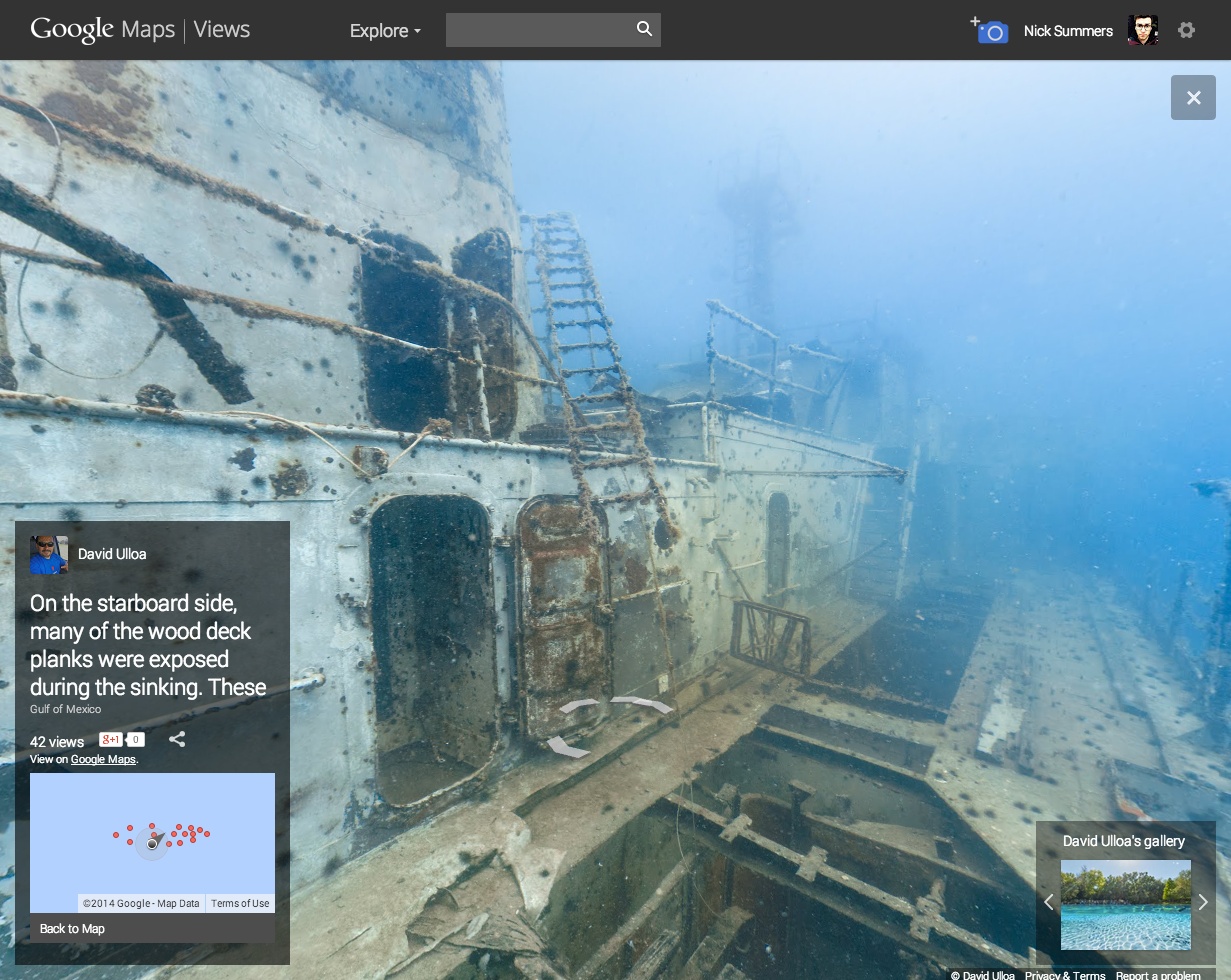Click the 42 views count
The height and width of the screenshot is (980, 1231).
click(57, 741)
